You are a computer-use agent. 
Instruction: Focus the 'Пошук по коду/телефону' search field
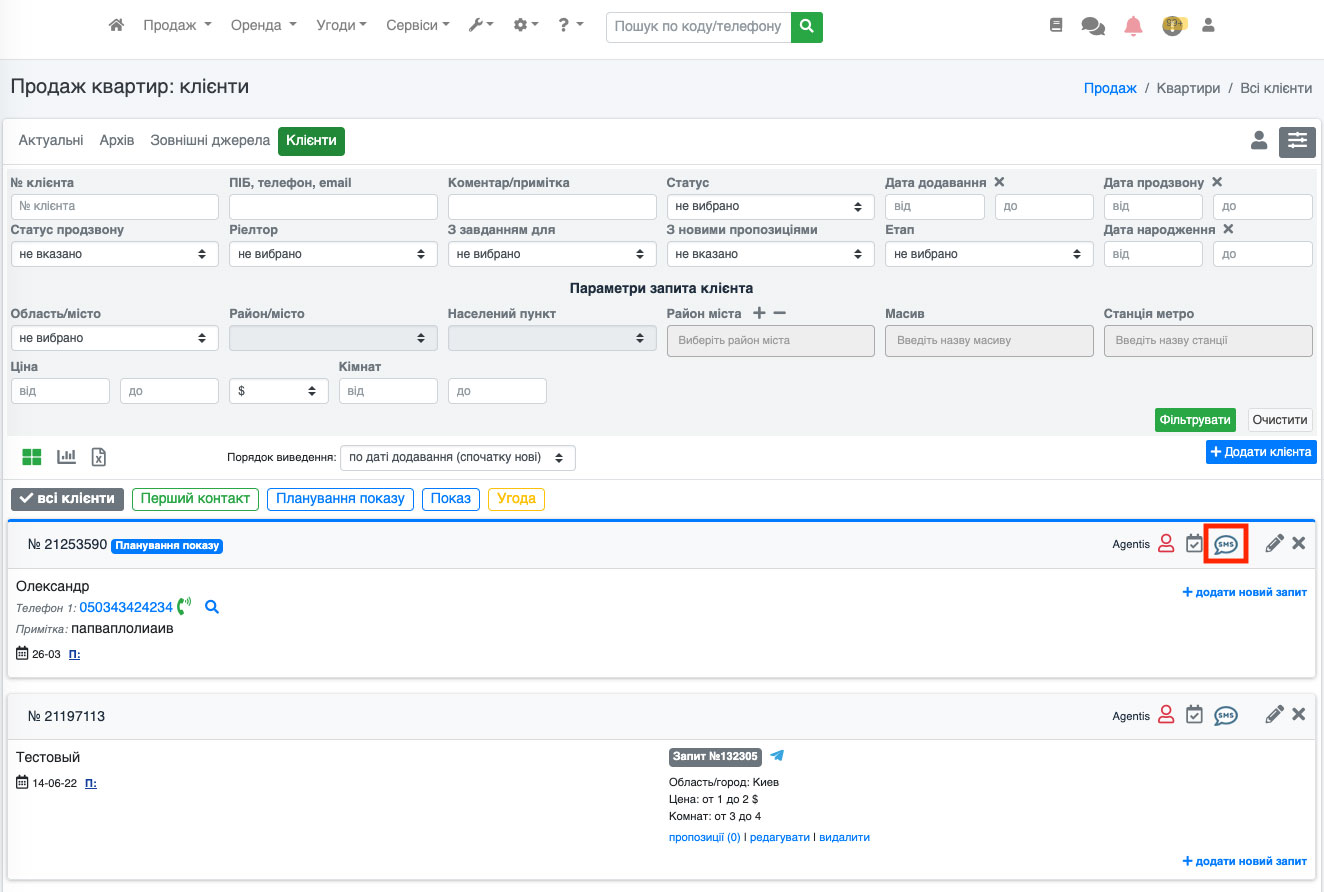point(698,27)
